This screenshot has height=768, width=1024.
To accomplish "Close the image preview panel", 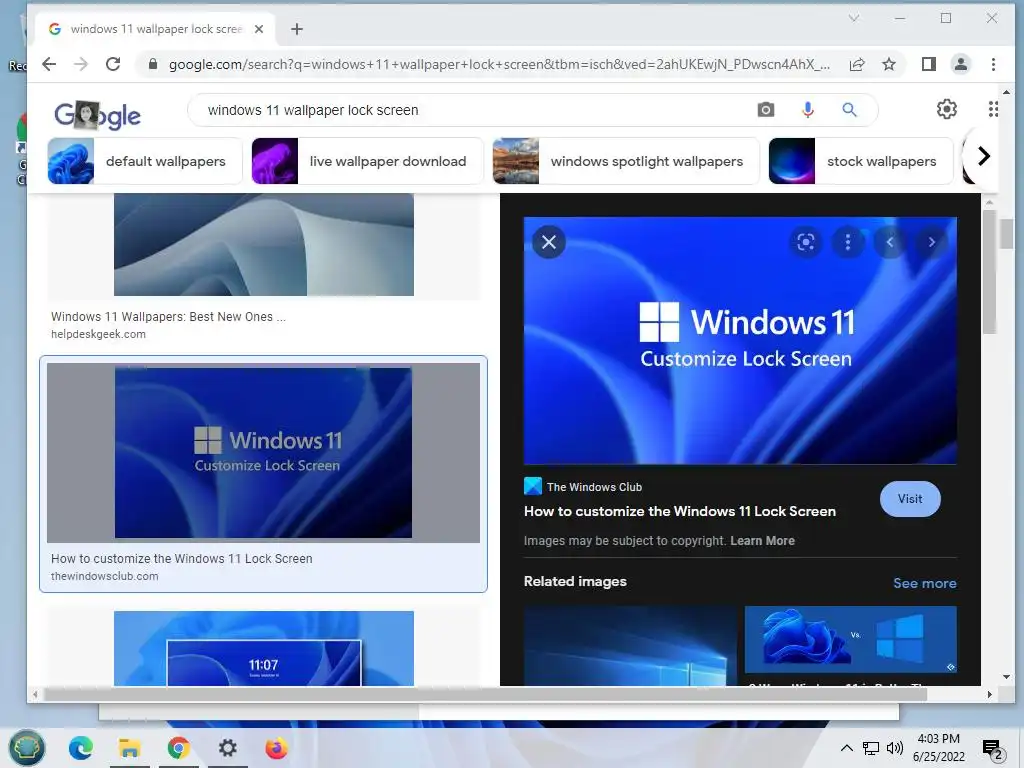I will 549,242.
